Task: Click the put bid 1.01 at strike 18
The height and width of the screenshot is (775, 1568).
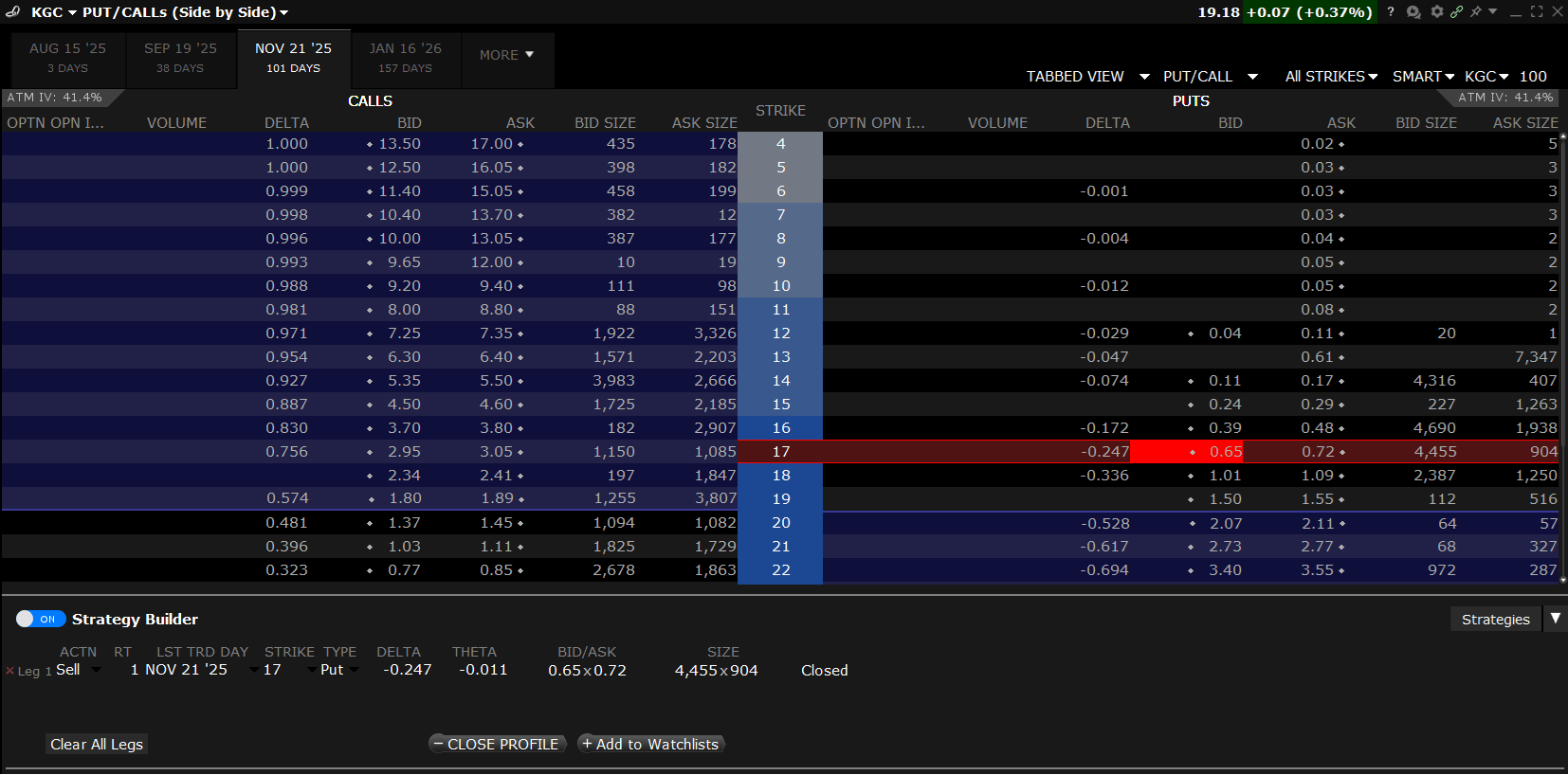Action: tap(1225, 476)
